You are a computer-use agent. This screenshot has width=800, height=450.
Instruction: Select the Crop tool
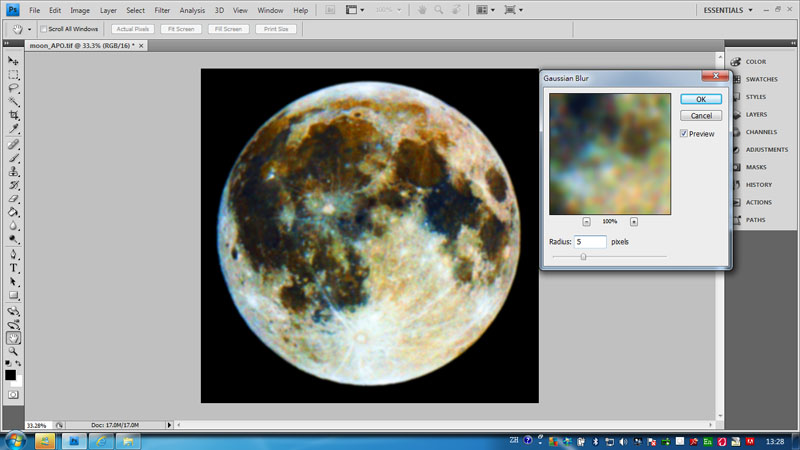pyautogui.click(x=14, y=116)
